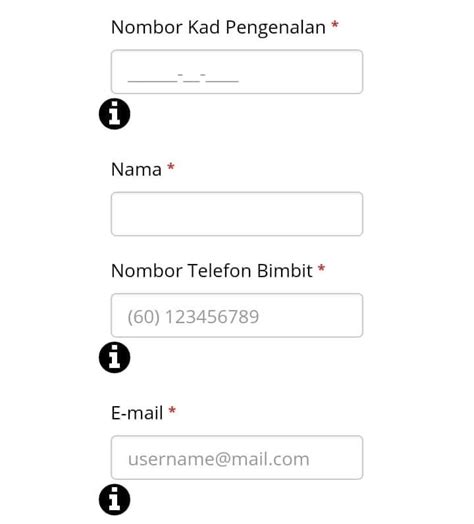Viewport: 474px width, 524px height.
Task: Select the E-mail input field
Action: coord(237,457)
